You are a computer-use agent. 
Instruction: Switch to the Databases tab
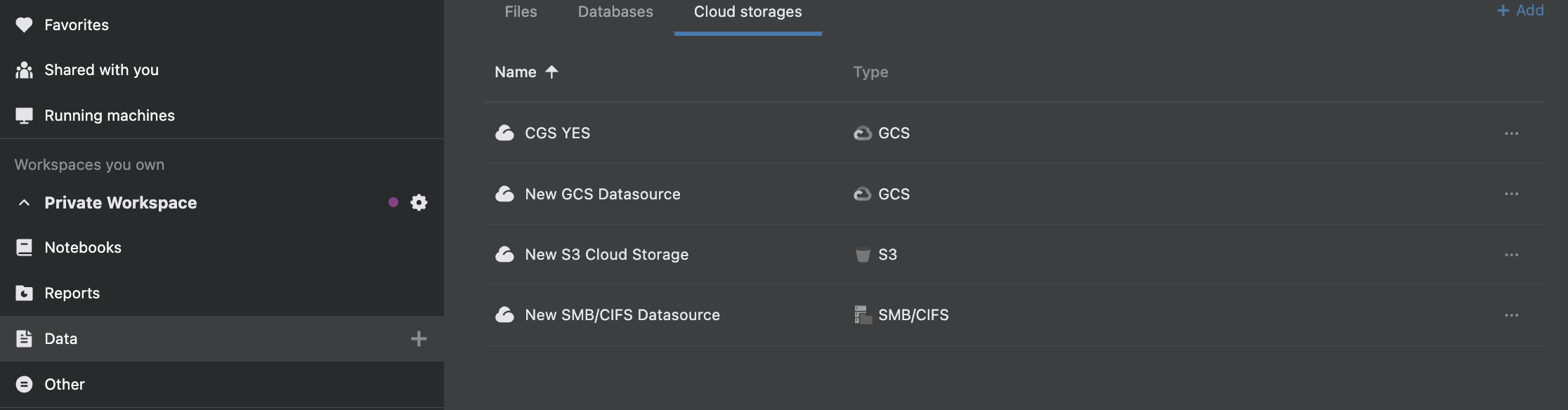[615, 11]
